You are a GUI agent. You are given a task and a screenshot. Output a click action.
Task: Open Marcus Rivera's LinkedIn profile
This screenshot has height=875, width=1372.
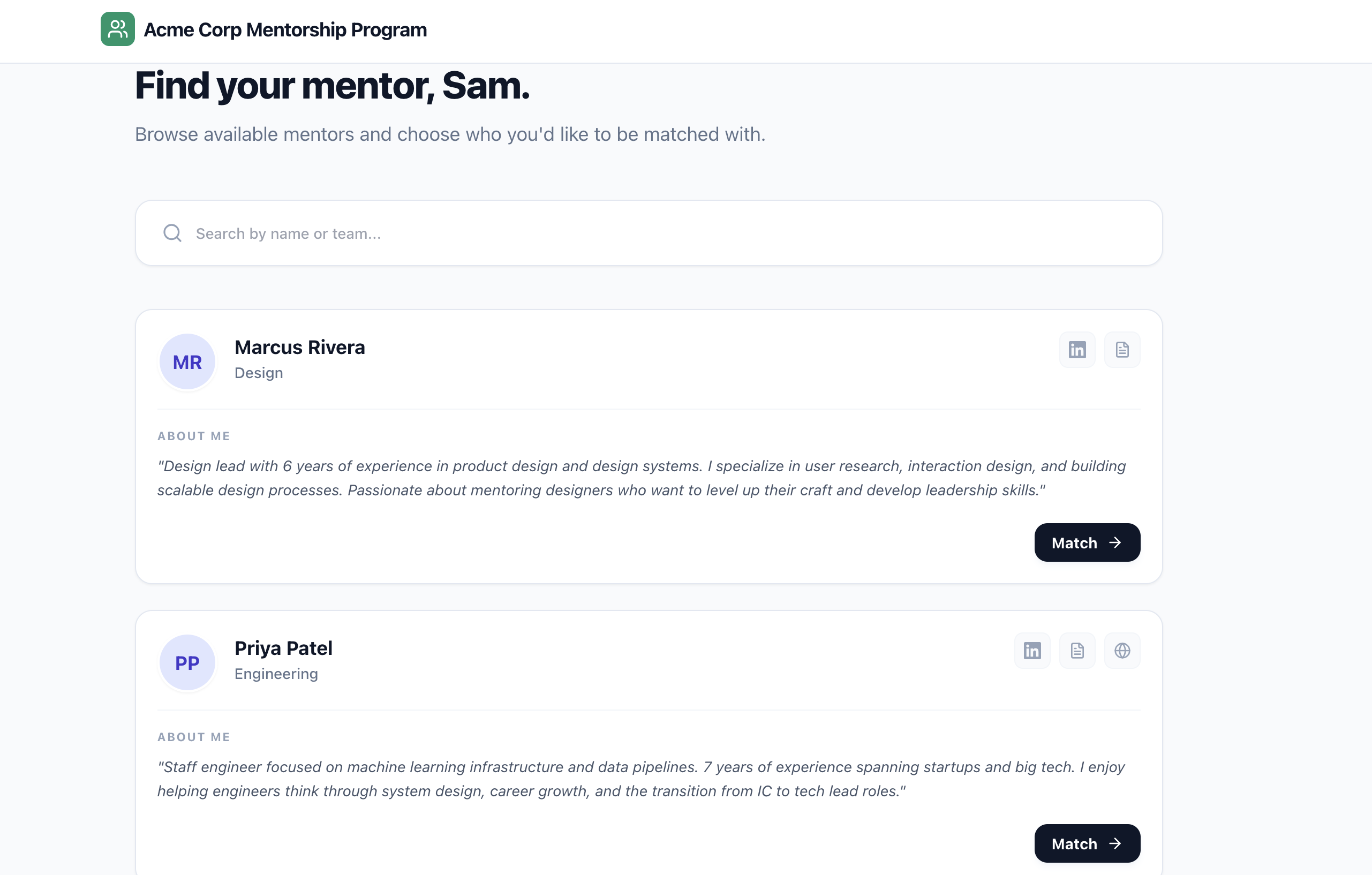1077,349
